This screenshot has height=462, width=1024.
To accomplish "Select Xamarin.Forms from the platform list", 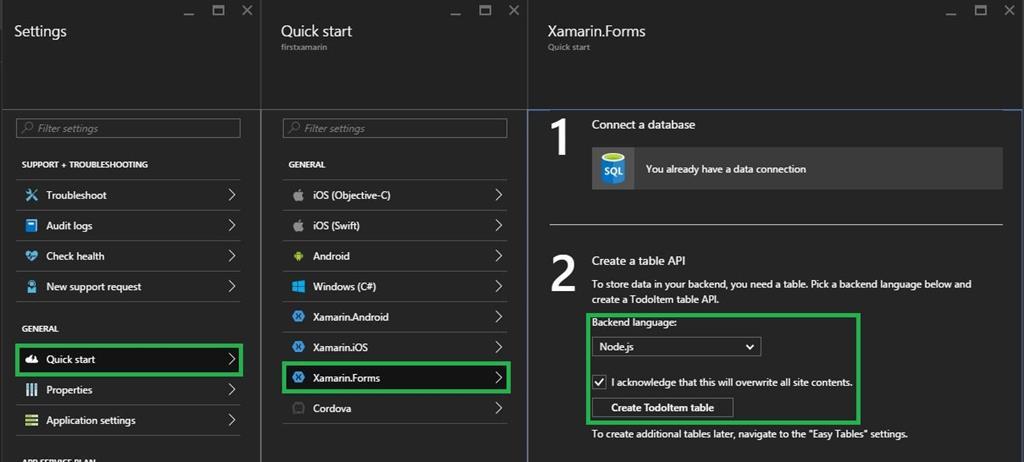I will (x=397, y=378).
